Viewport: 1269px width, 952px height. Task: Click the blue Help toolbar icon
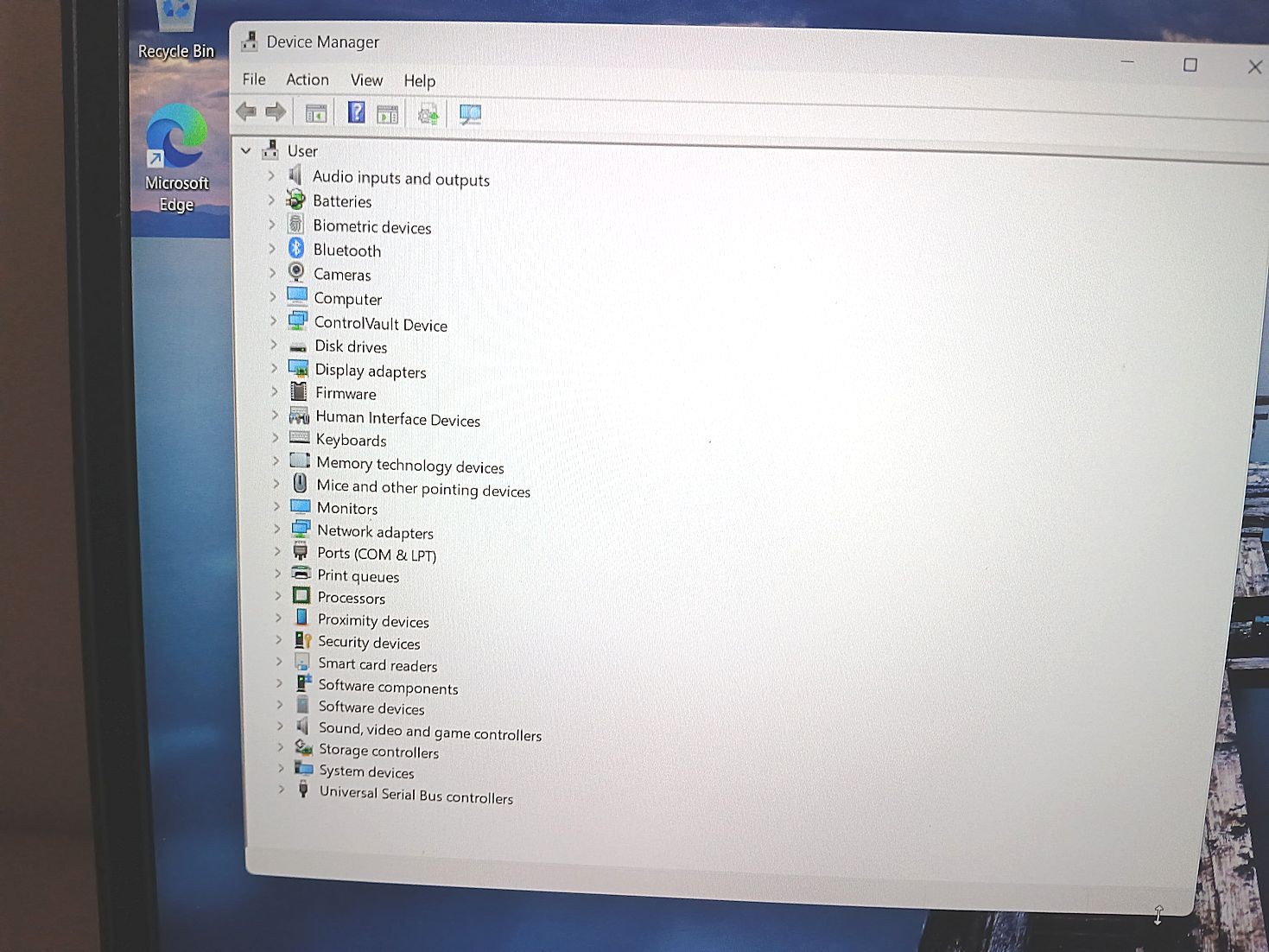(x=356, y=112)
